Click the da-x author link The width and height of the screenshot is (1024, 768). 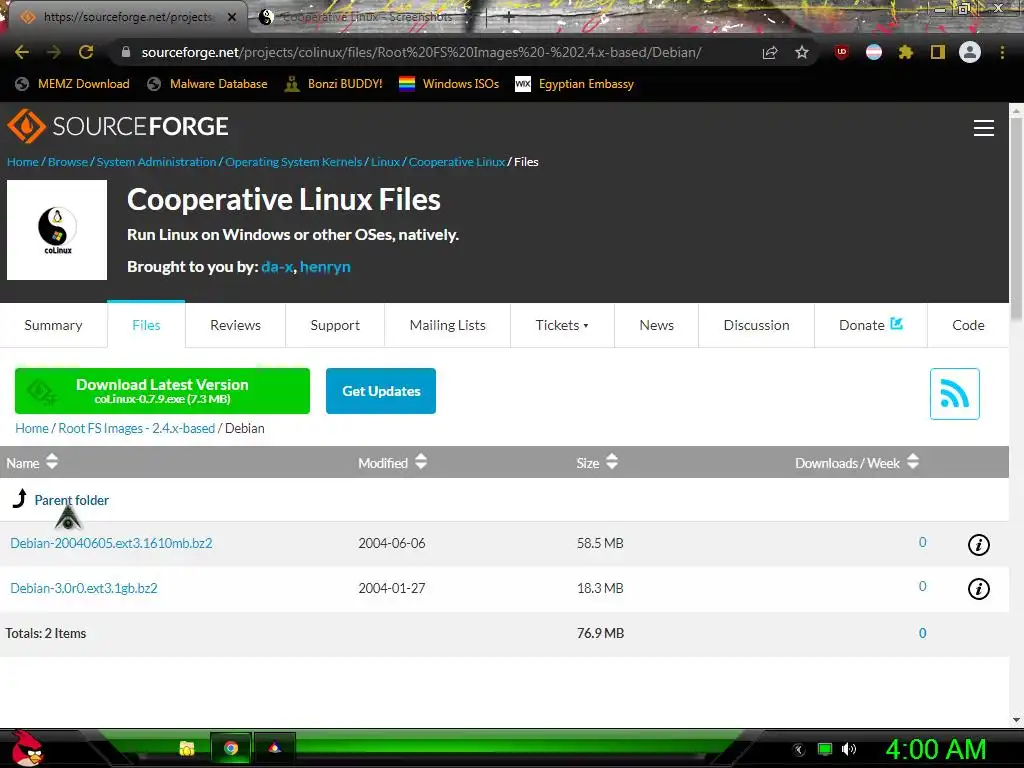pyautogui.click(x=277, y=266)
